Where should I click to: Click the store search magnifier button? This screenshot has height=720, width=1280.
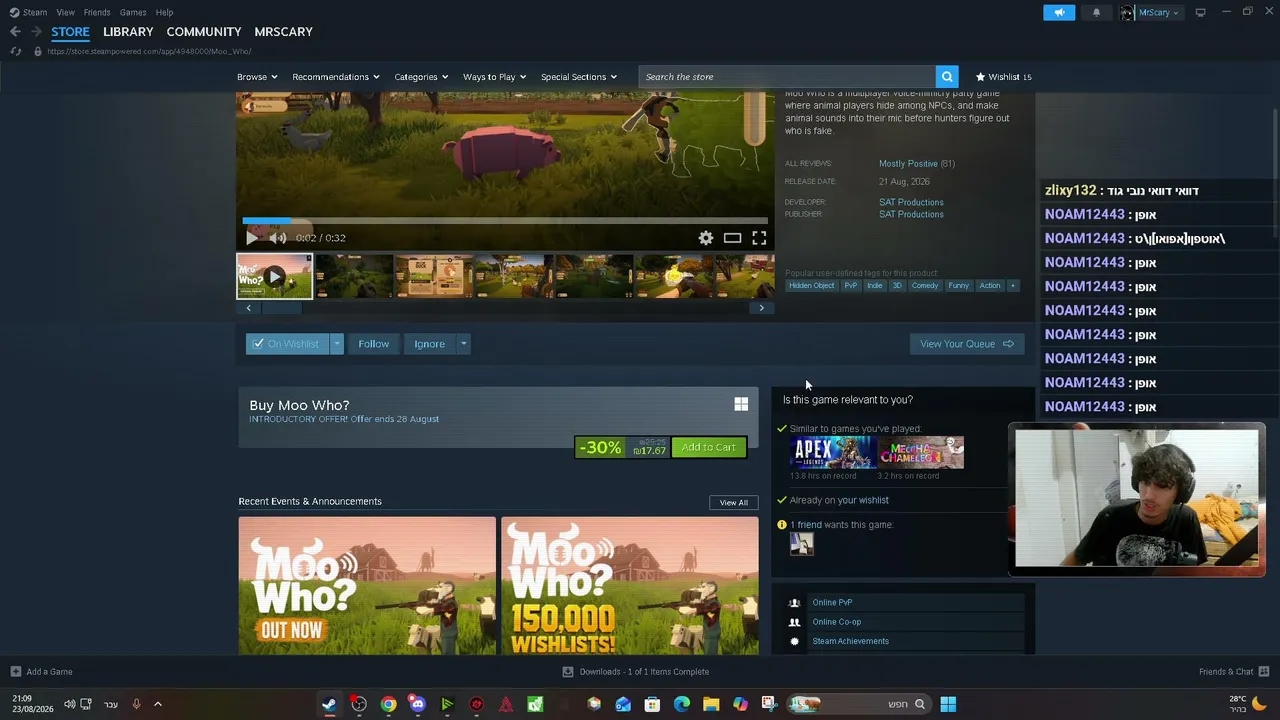click(947, 77)
